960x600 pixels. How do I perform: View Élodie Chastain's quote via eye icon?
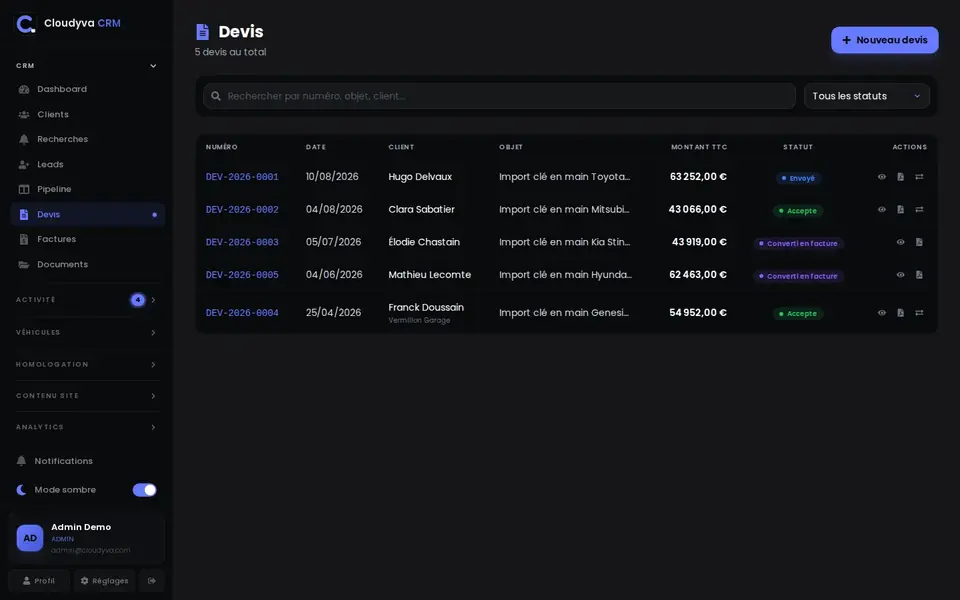coord(901,242)
